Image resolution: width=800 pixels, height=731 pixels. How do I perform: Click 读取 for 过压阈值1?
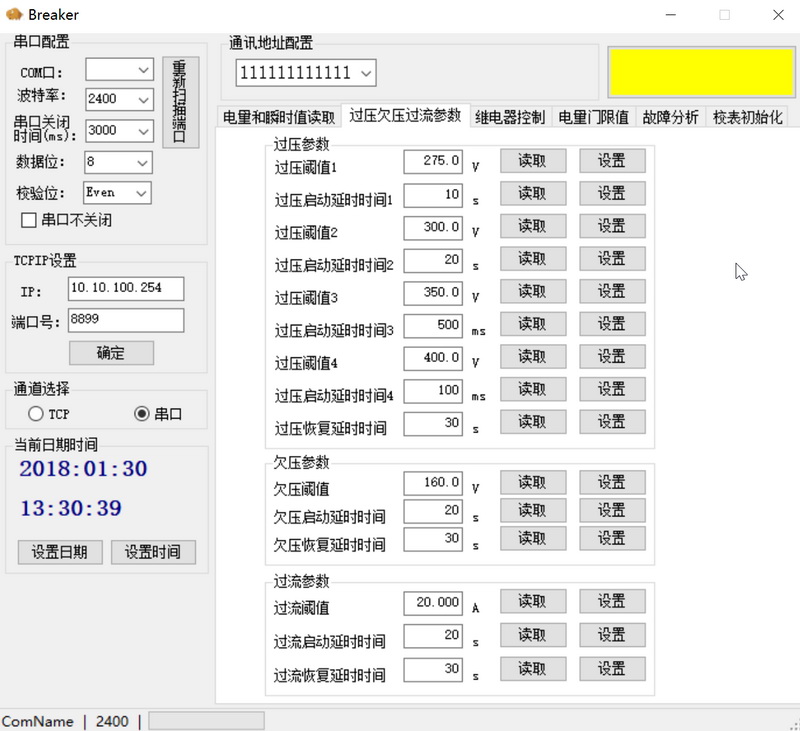pyautogui.click(x=533, y=161)
